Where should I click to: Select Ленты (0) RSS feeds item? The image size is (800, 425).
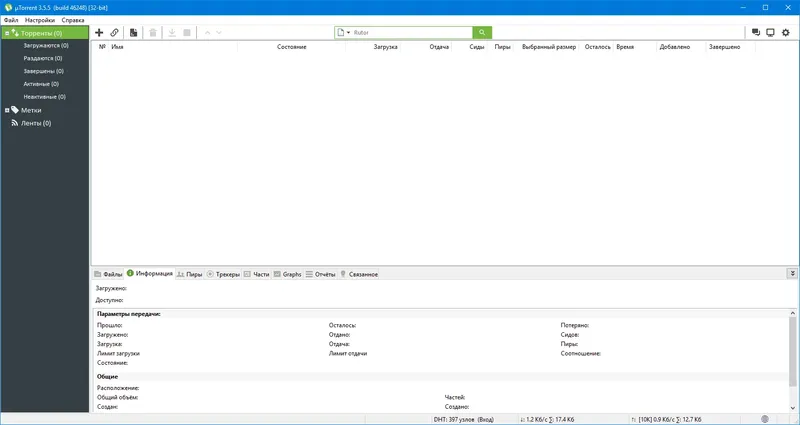pos(36,123)
